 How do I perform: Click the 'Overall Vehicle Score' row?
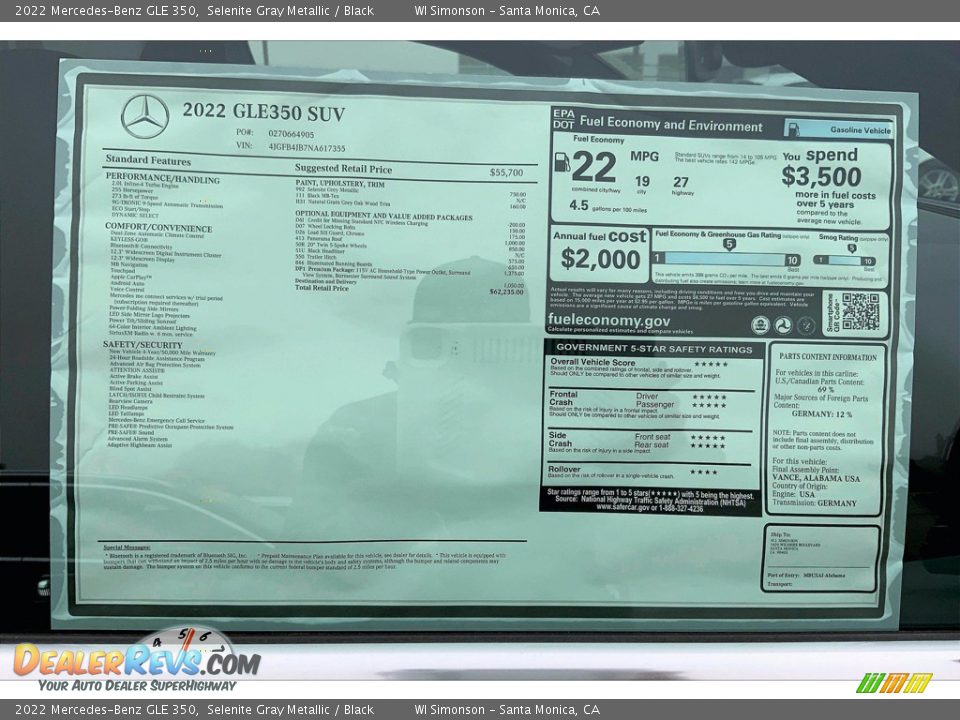[652, 369]
